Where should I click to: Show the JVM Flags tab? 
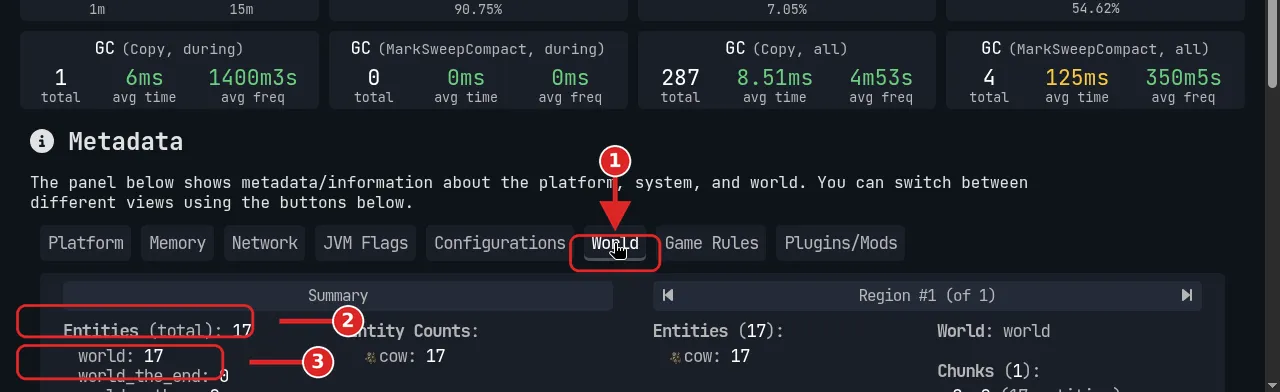pyautogui.click(x=366, y=243)
